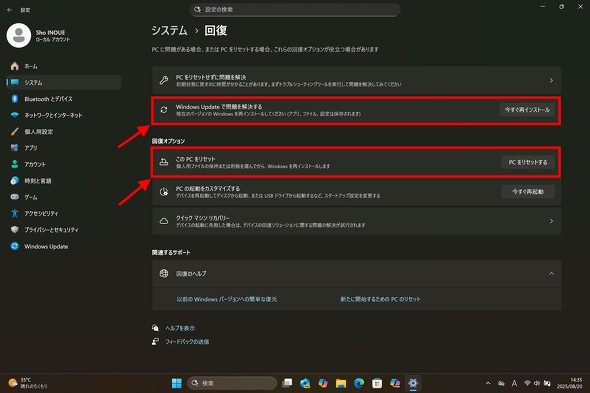Open ネットワークとインターネット settings
The width and height of the screenshot is (590, 393).
pos(64,115)
